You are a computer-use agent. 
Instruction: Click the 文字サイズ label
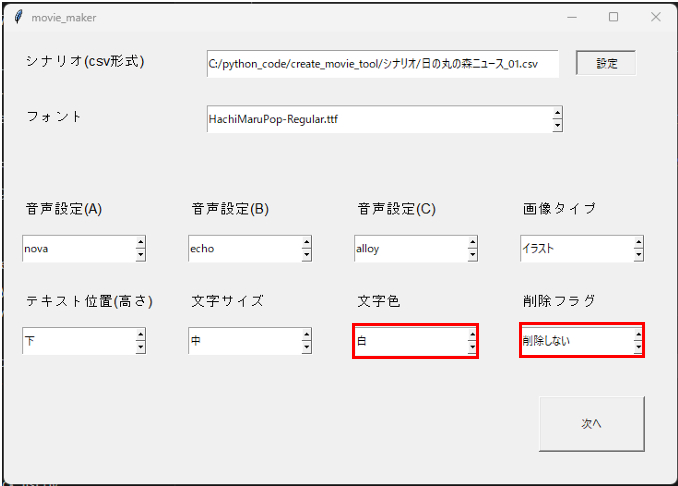point(227,301)
